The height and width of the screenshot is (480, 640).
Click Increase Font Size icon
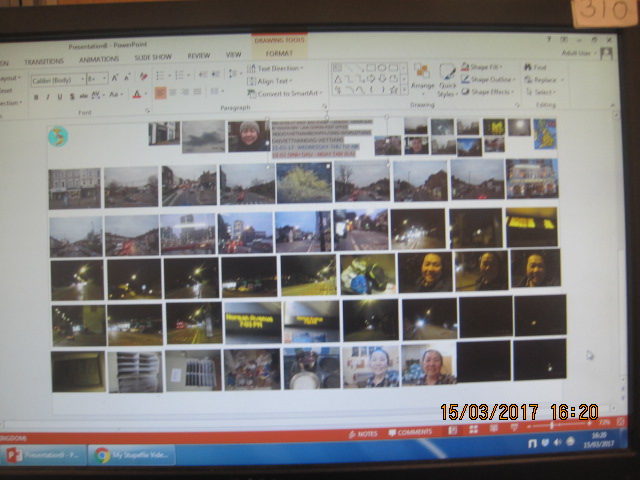pos(115,78)
